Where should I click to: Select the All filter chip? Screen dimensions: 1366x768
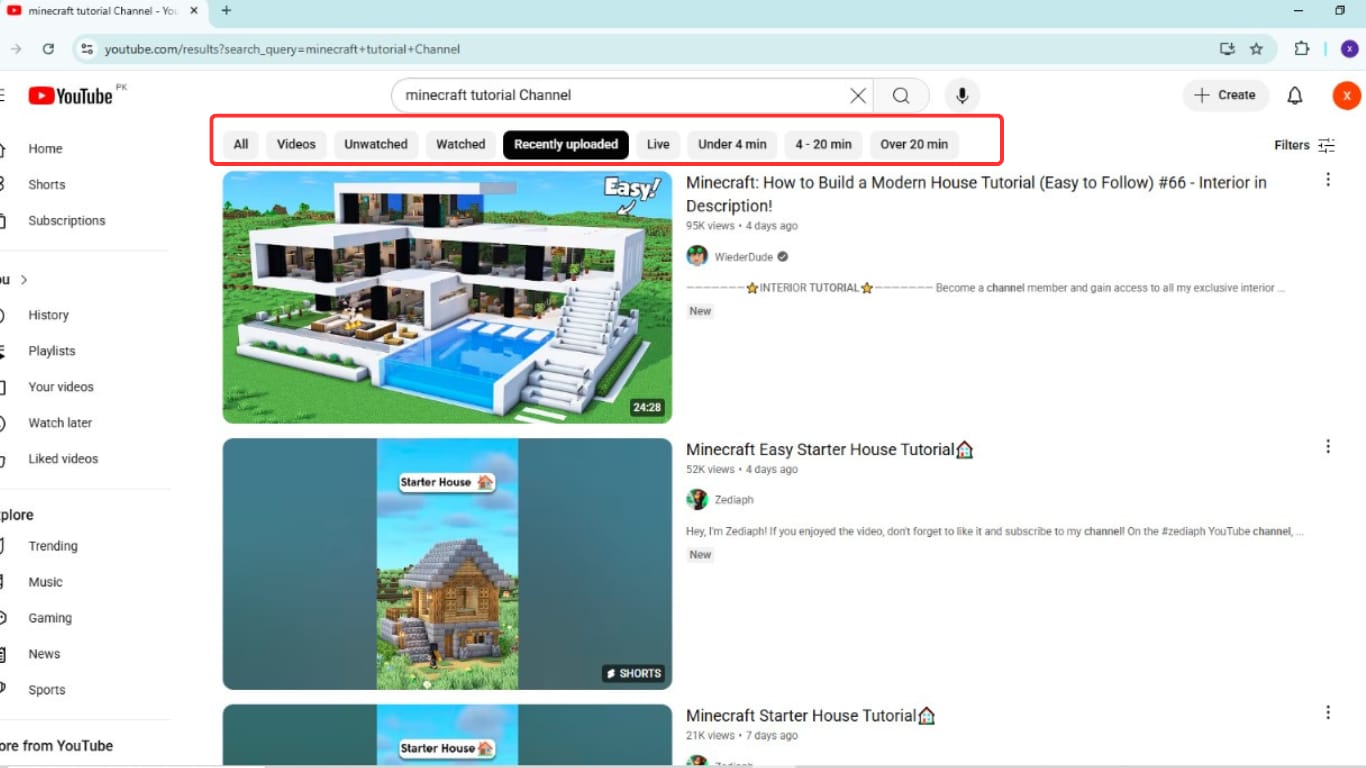(241, 144)
